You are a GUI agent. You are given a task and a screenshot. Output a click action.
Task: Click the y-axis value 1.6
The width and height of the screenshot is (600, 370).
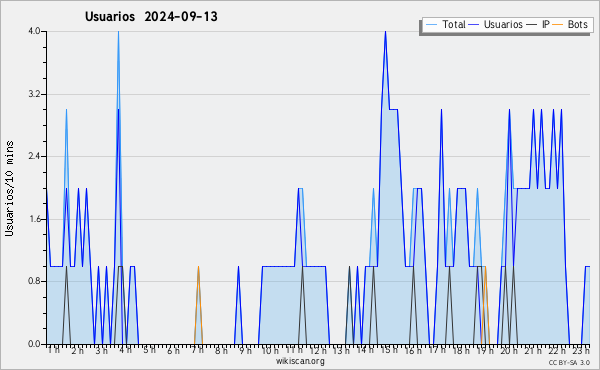point(34,219)
